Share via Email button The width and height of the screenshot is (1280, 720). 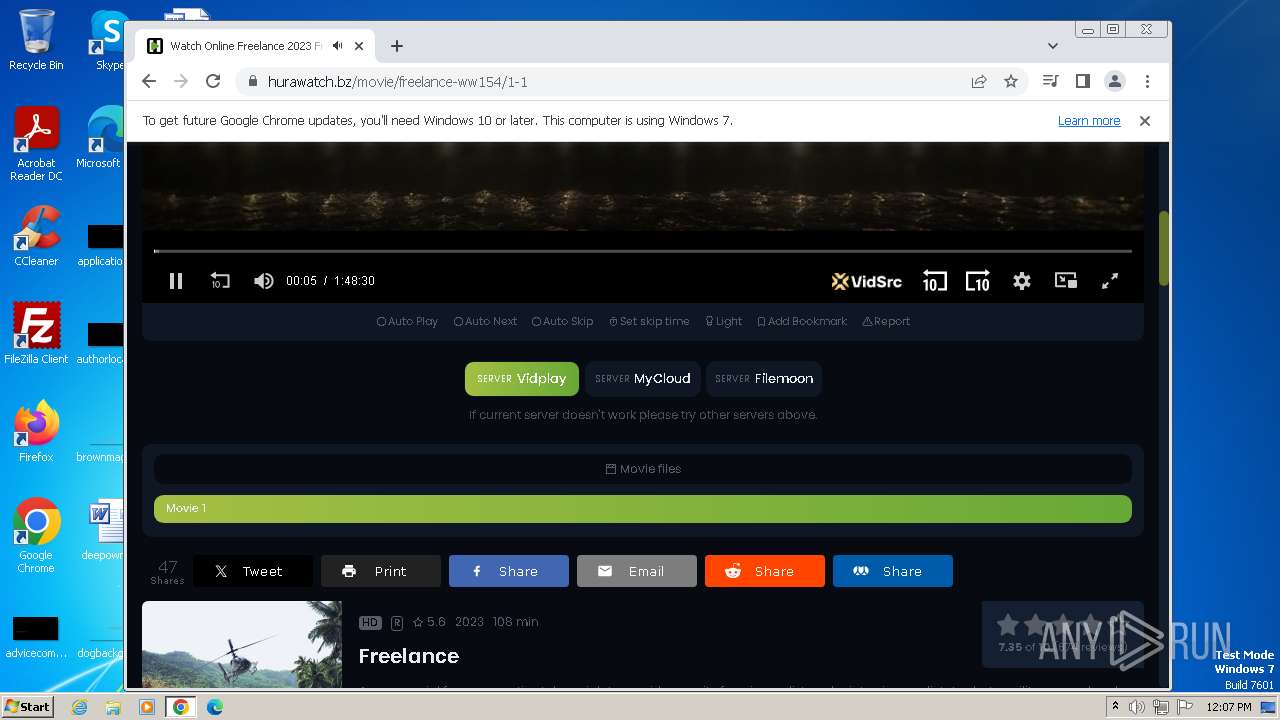pyautogui.click(x=637, y=571)
